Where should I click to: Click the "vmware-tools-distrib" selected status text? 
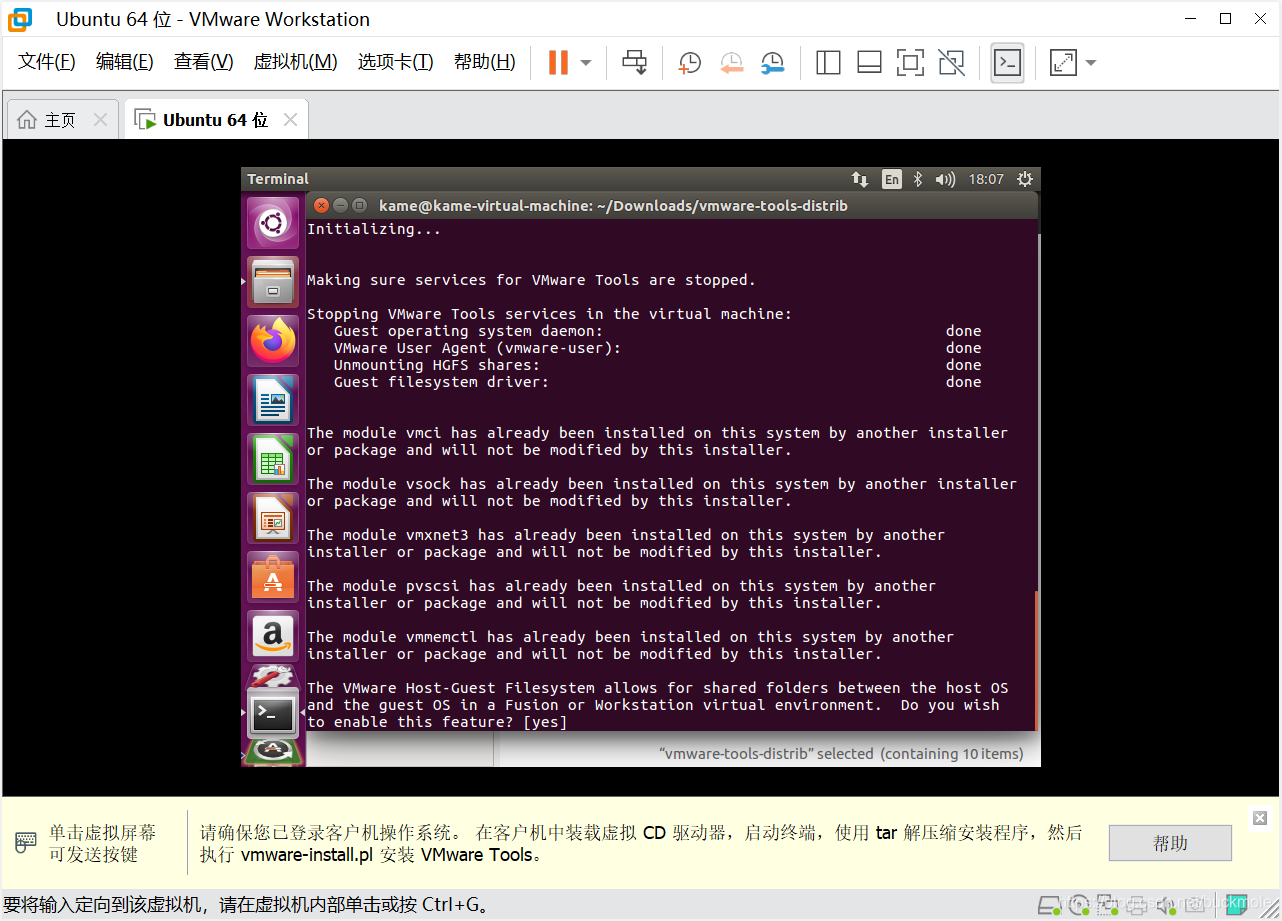point(841,754)
